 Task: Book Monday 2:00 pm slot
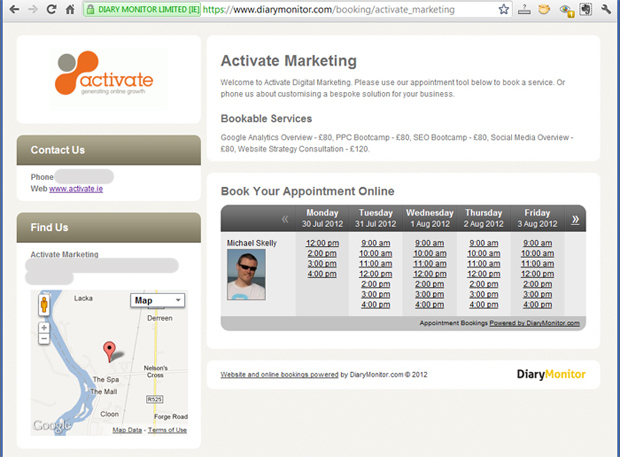tap(322, 253)
